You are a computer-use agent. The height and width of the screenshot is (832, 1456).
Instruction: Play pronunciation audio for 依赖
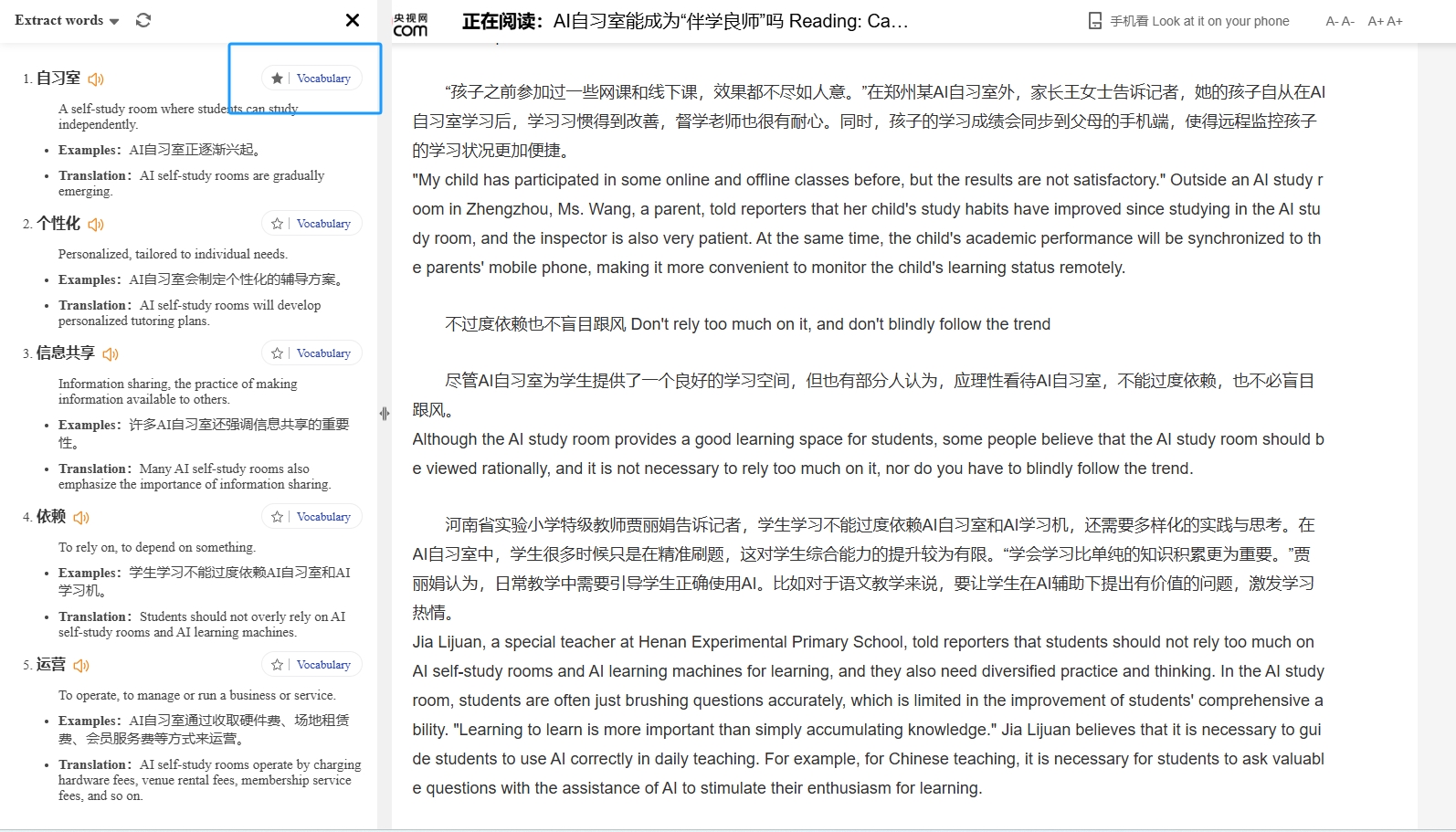(81, 518)
